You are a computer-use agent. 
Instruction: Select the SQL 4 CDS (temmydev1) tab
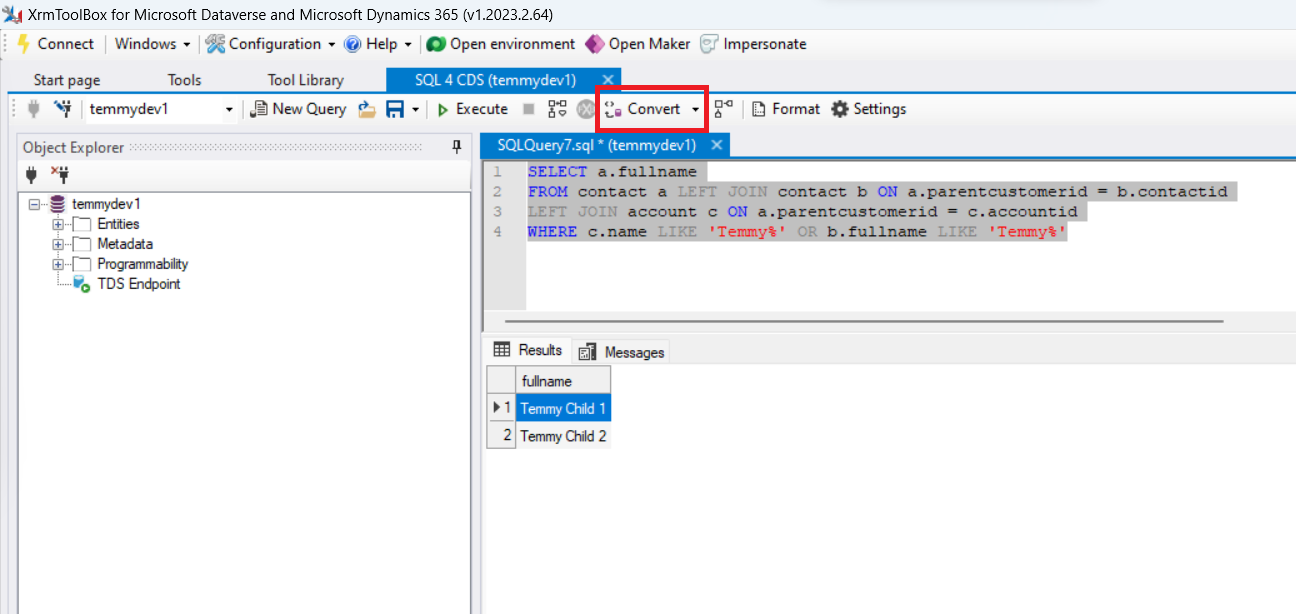495,80
